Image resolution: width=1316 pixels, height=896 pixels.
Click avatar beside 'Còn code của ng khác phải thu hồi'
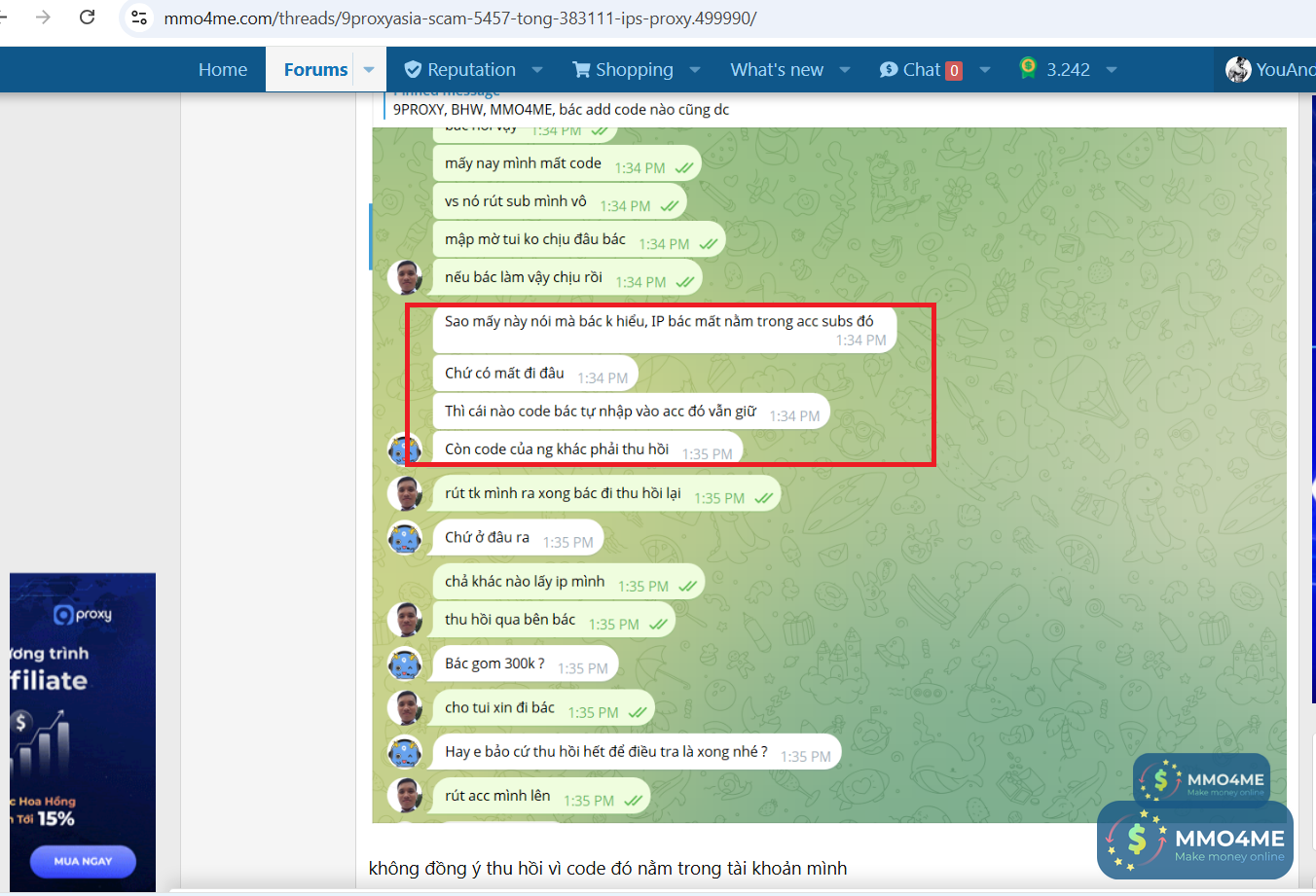click(x=405, y=449)
